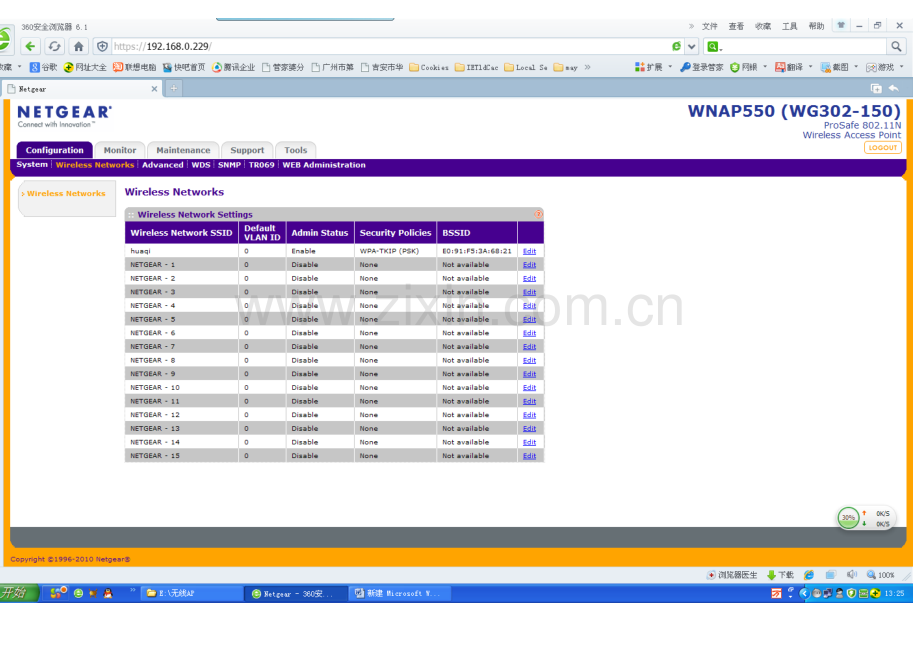
Task: Open the 快吧首页 bookmark
Action: (x=184, y=67)
